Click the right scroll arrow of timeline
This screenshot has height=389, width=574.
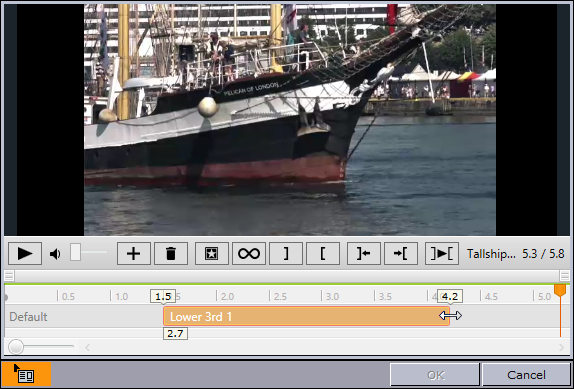[x=561, y=347]
